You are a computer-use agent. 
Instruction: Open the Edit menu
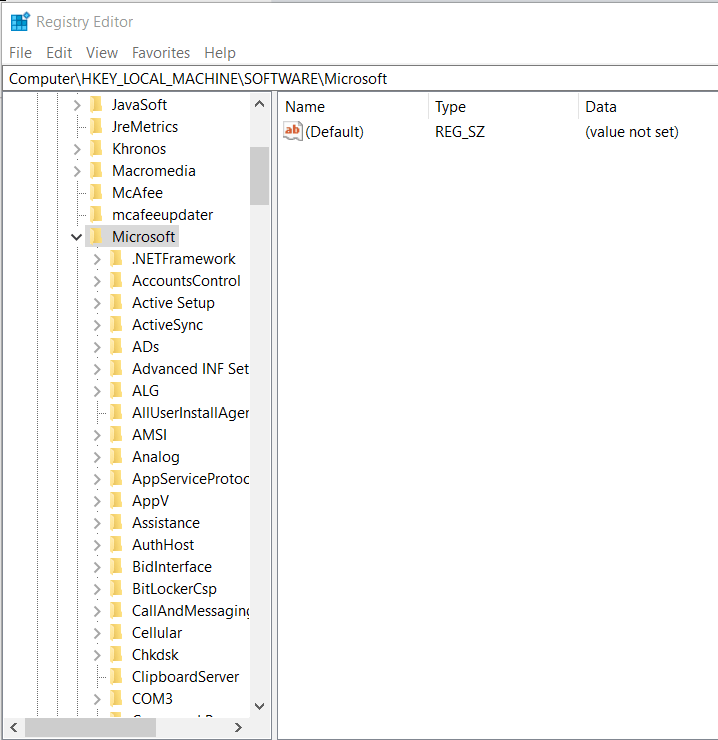(59, 53)
